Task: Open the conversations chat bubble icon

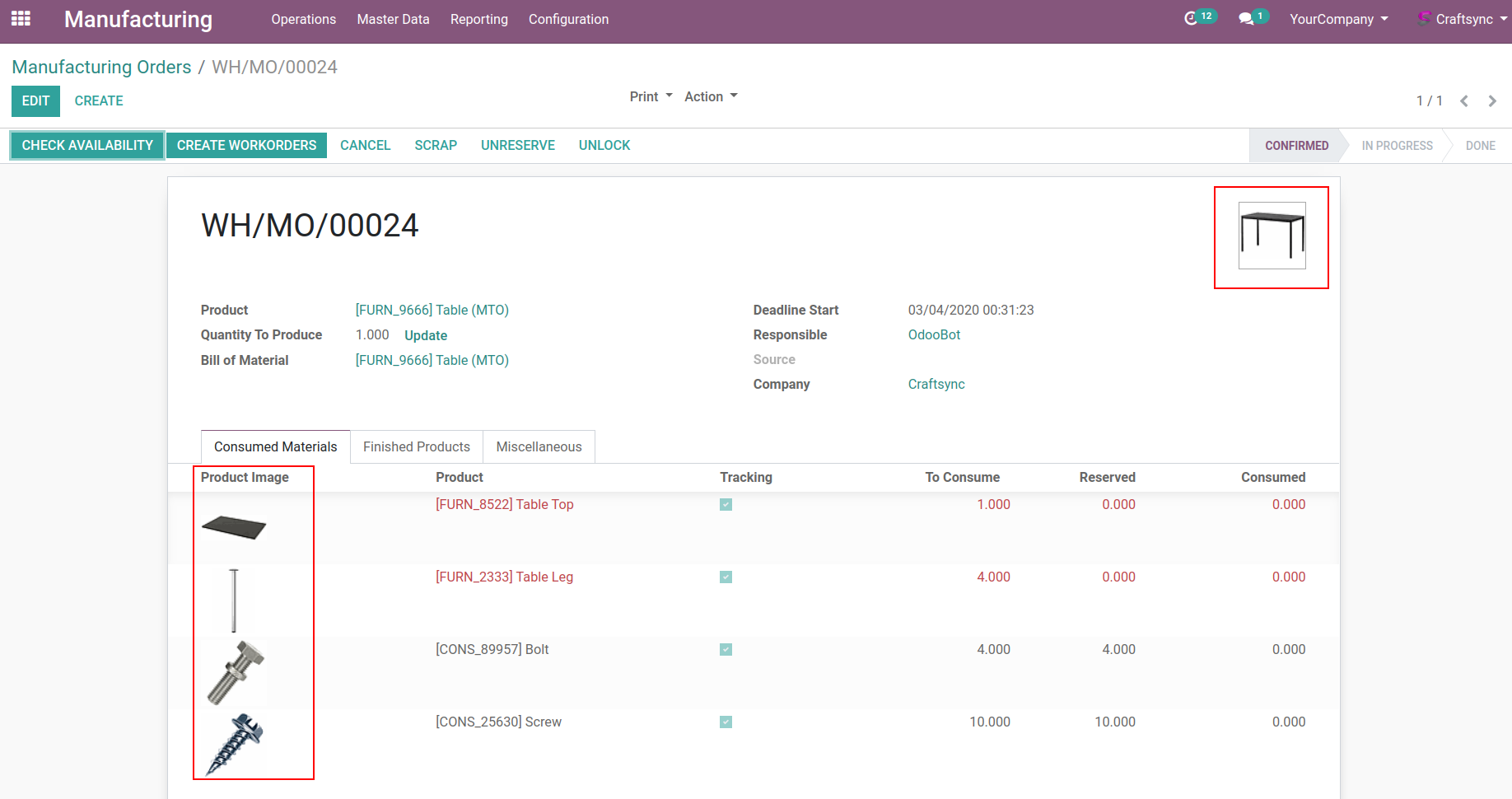Action: click(x=1246, y=18)
